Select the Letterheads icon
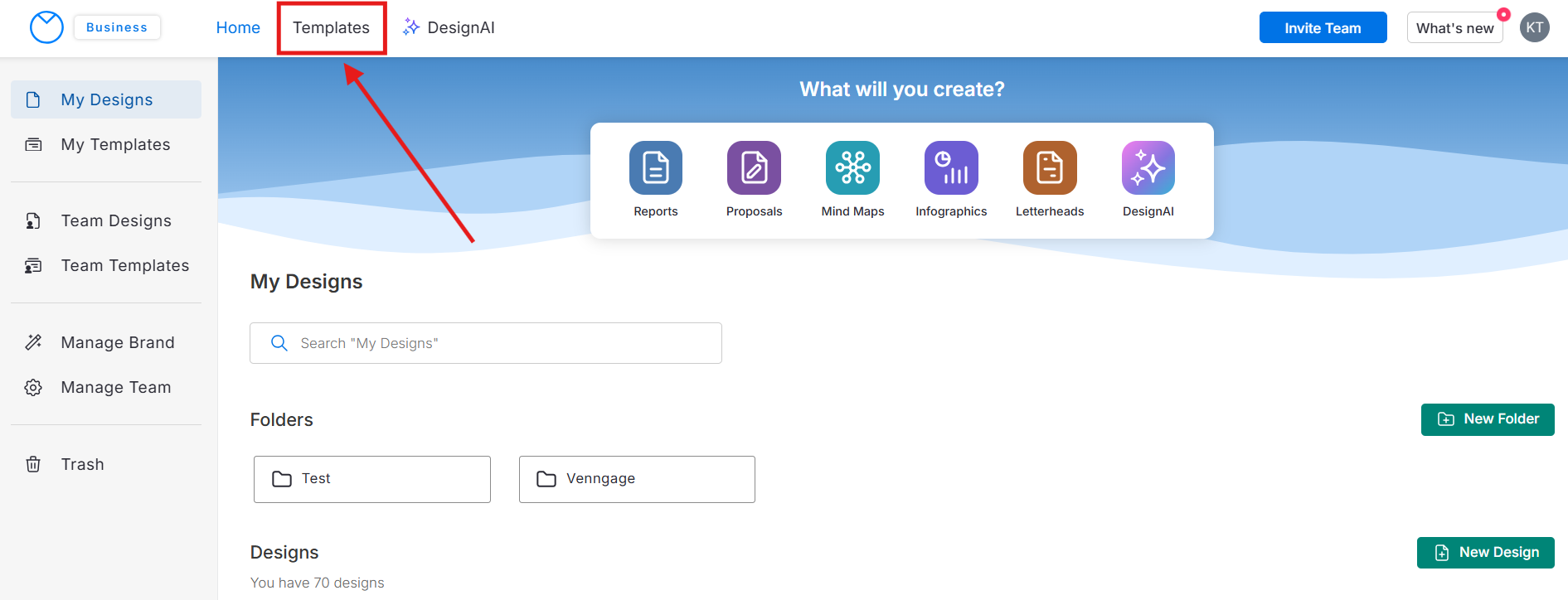 [x=1050, y=167]
